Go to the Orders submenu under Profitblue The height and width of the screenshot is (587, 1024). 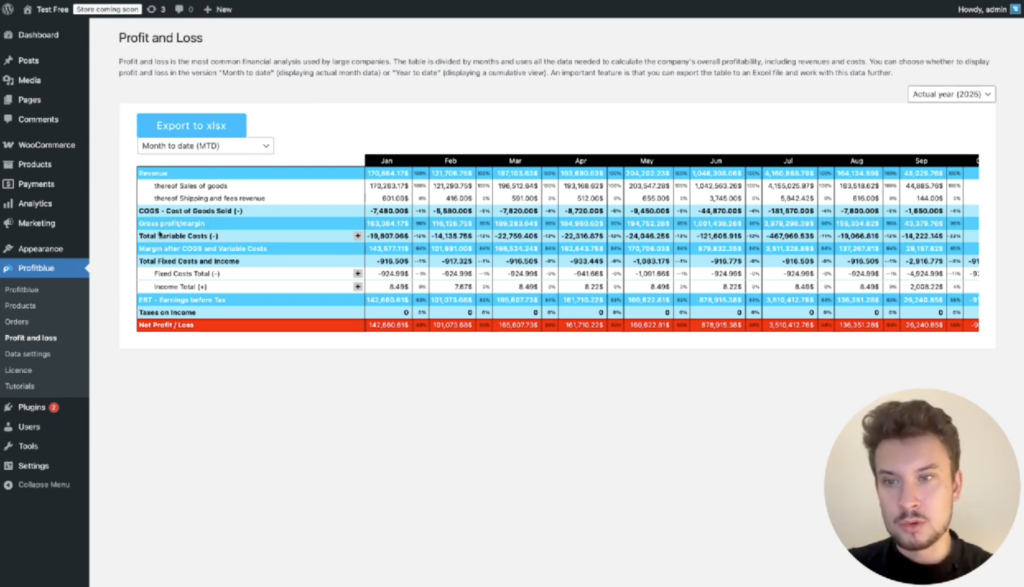16,322
